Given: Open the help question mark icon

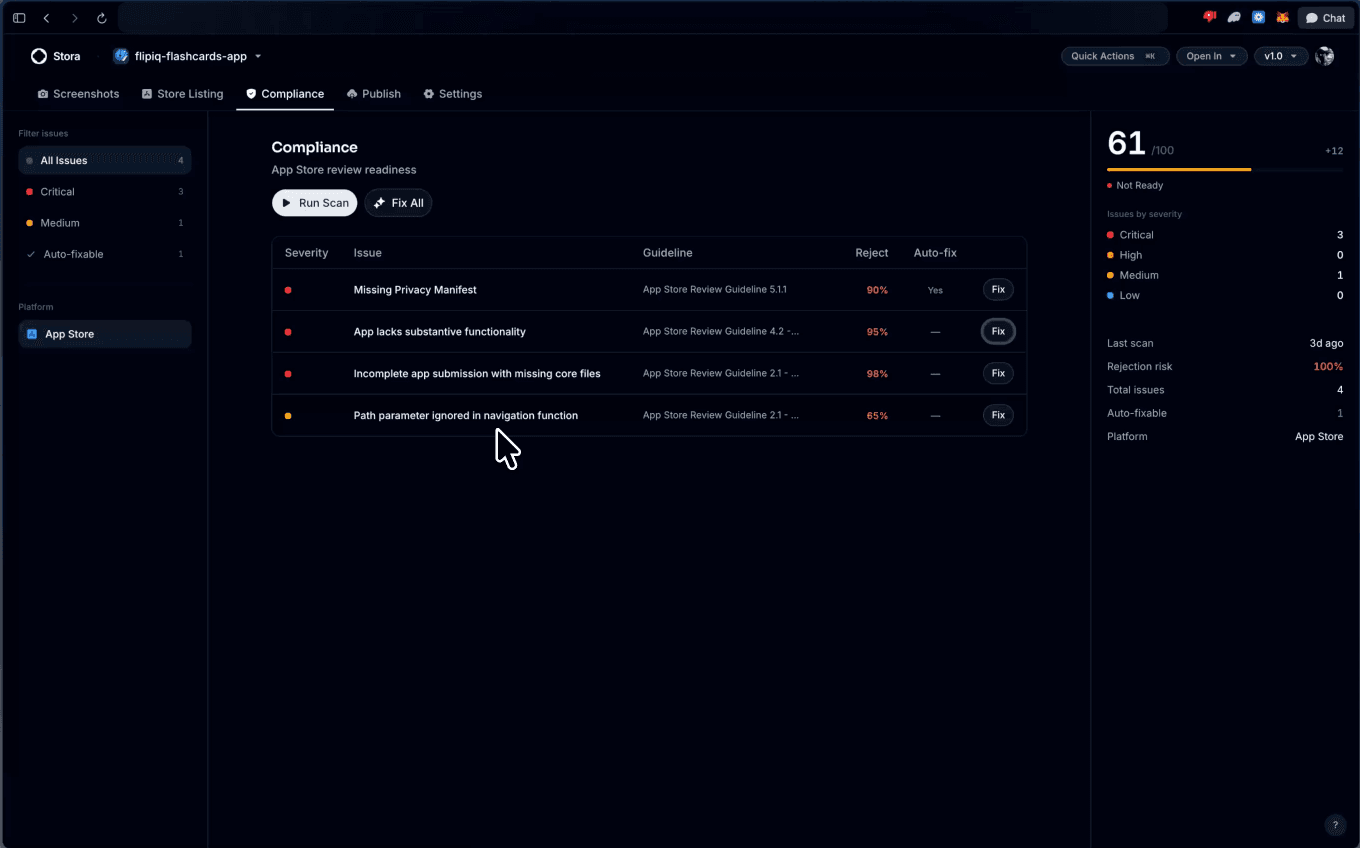Looking at the screenshot, I should click(1335, 825).
